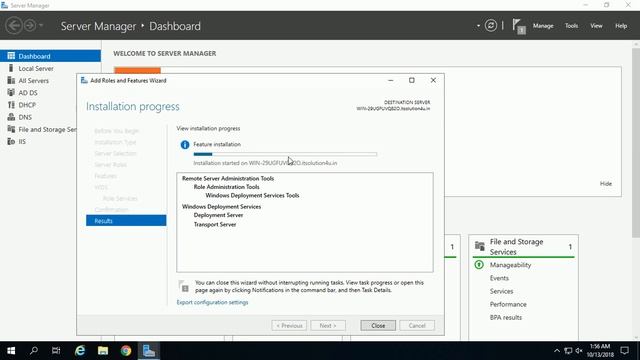Image resolution: width=640 pixels, height=360 pixels.
Task: Click Services in File and Storage tile
Action: tap(501, 291)
